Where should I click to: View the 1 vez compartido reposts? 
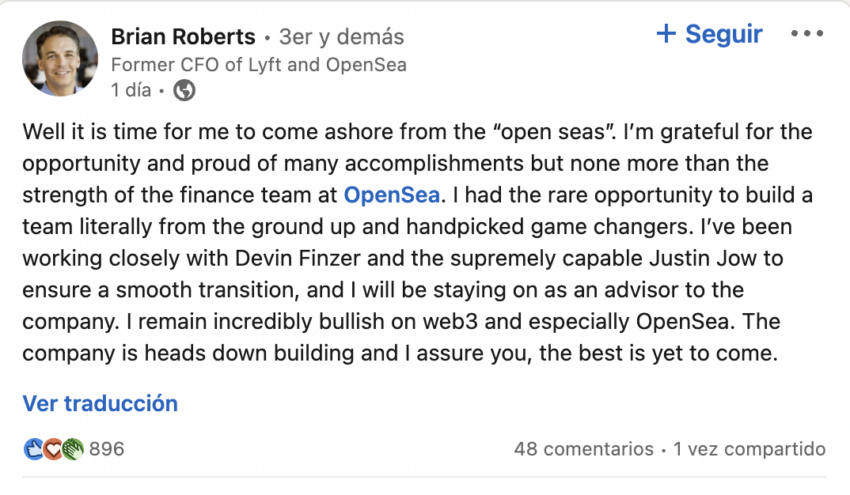pos(749,449)
